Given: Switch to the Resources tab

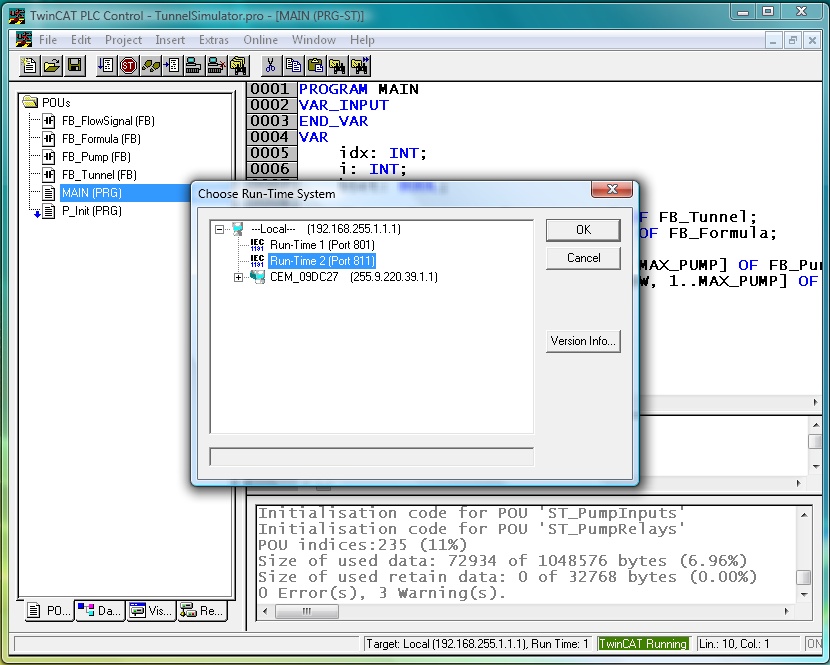Looking at the screenshot, I should point(202,611).
